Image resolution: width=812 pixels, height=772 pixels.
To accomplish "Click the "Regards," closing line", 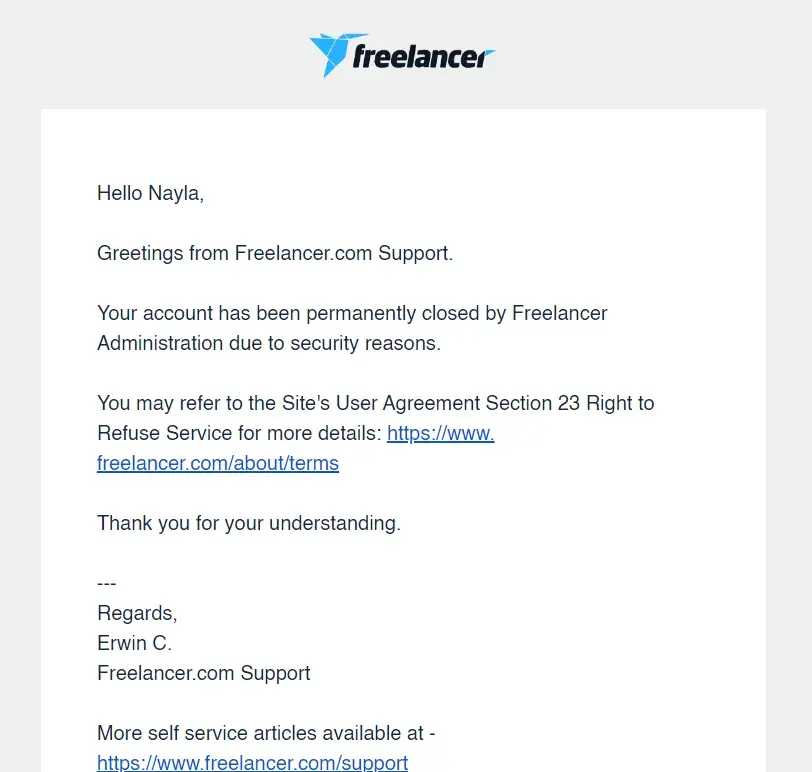I will [x=137, y=613].
